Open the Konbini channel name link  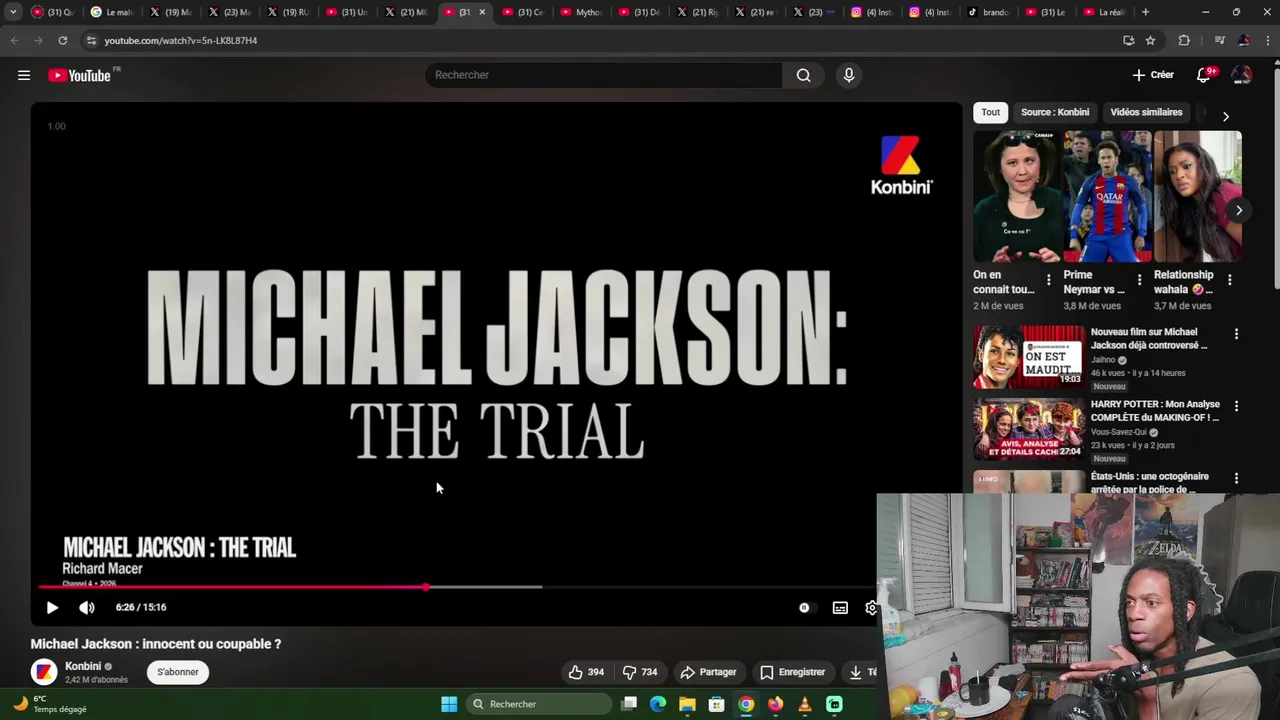83,666
